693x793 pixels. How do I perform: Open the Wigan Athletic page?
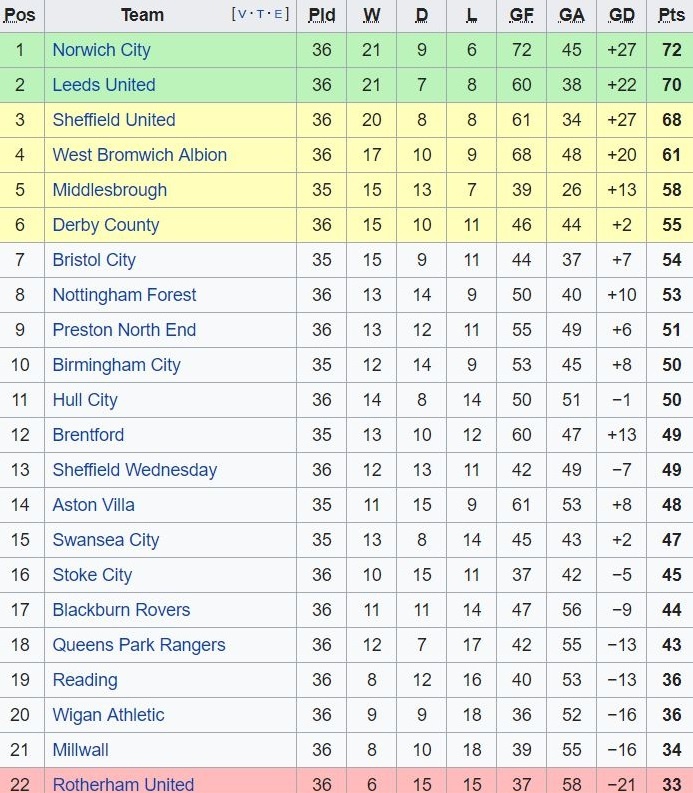point(108,715)
